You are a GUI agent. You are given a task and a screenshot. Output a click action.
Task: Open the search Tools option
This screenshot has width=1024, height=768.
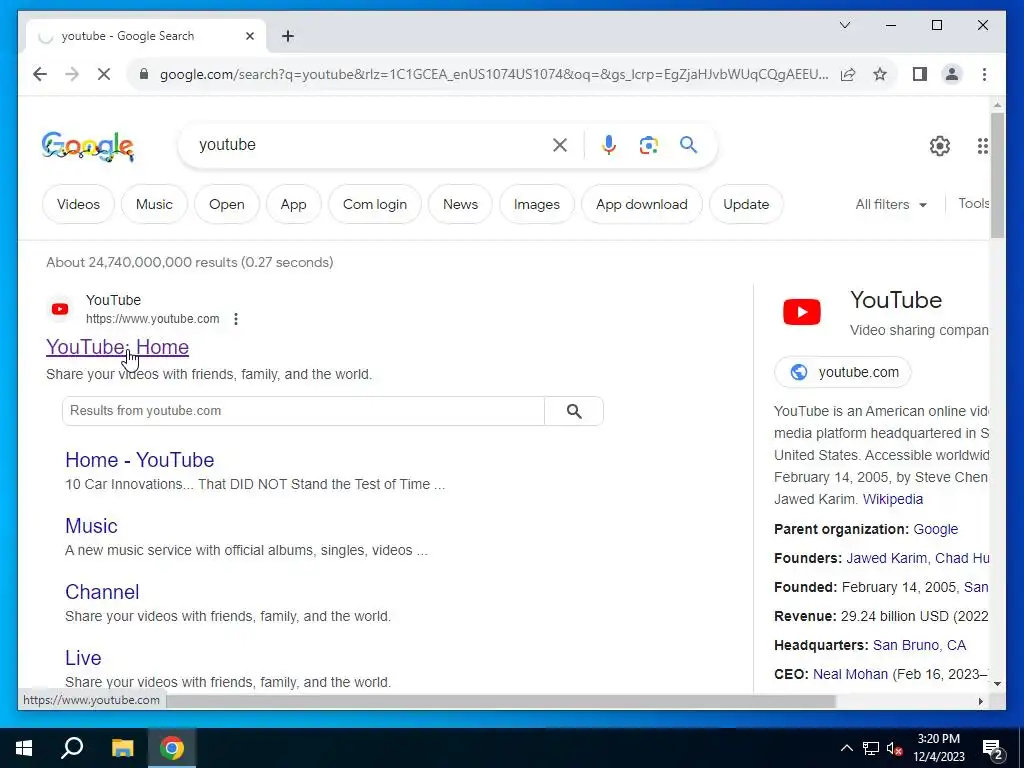coord(973,204)
